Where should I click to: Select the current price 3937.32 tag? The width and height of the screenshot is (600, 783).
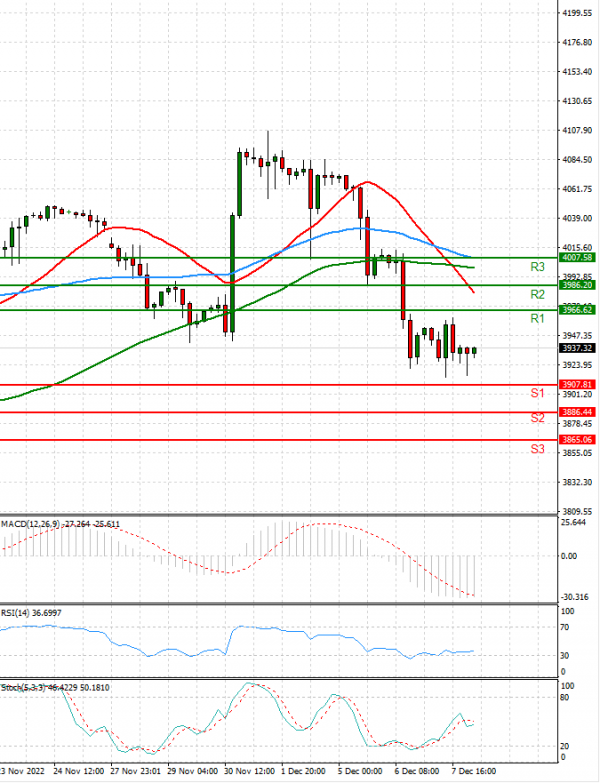[577, 348]
